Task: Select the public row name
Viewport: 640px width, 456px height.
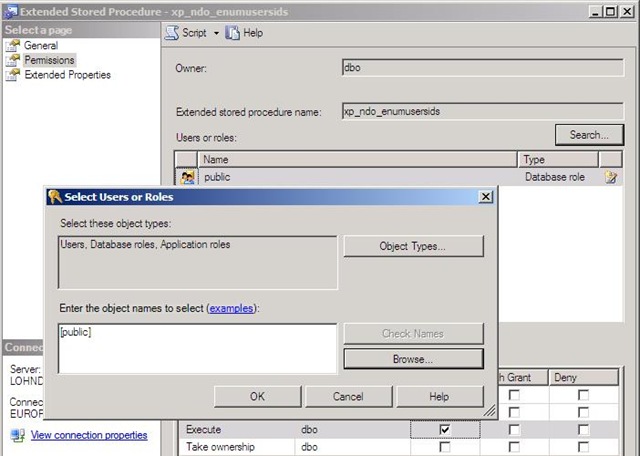Action: pyautogui.click(x=217, y=177)
